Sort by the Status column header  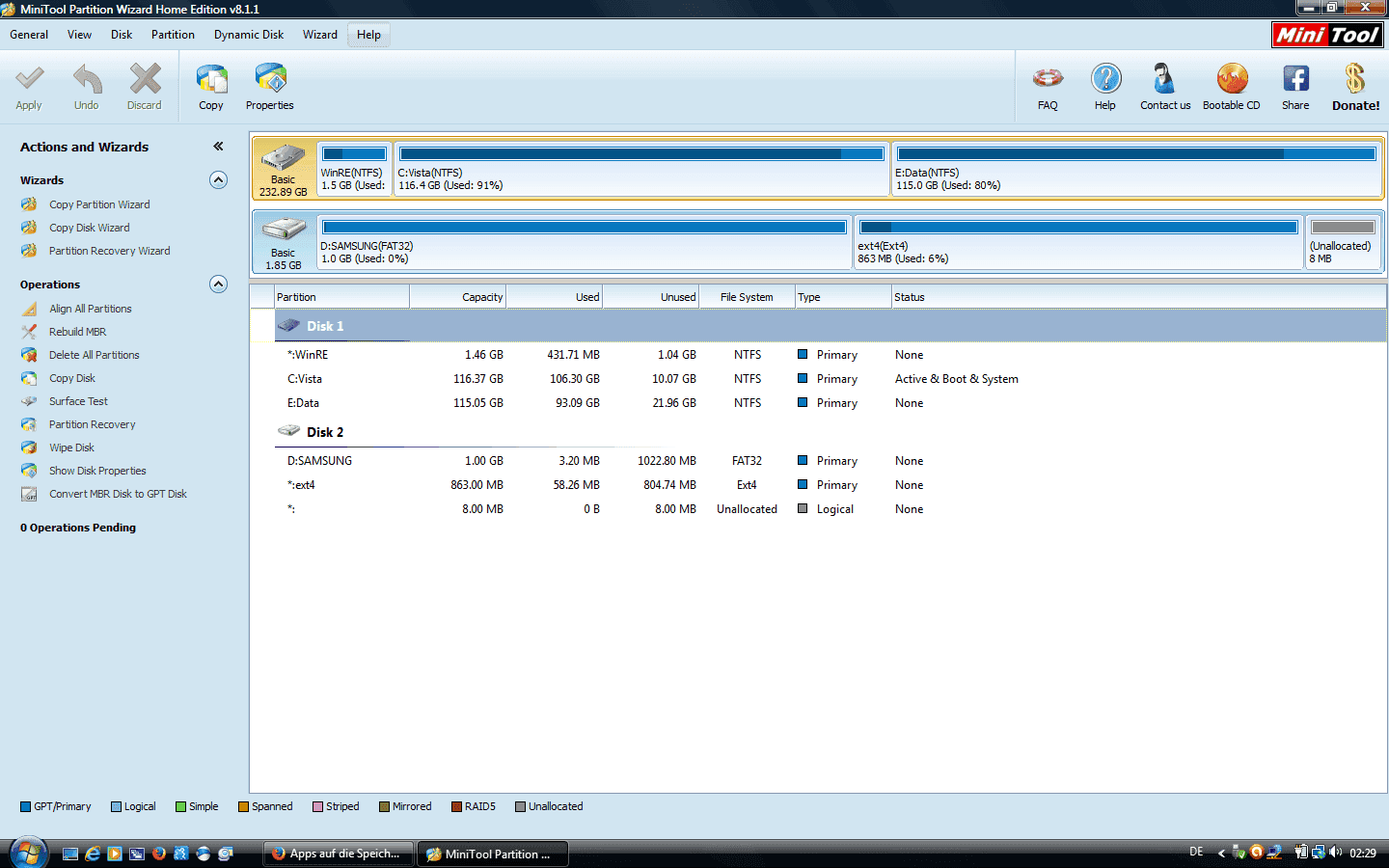click(1139, 297)
